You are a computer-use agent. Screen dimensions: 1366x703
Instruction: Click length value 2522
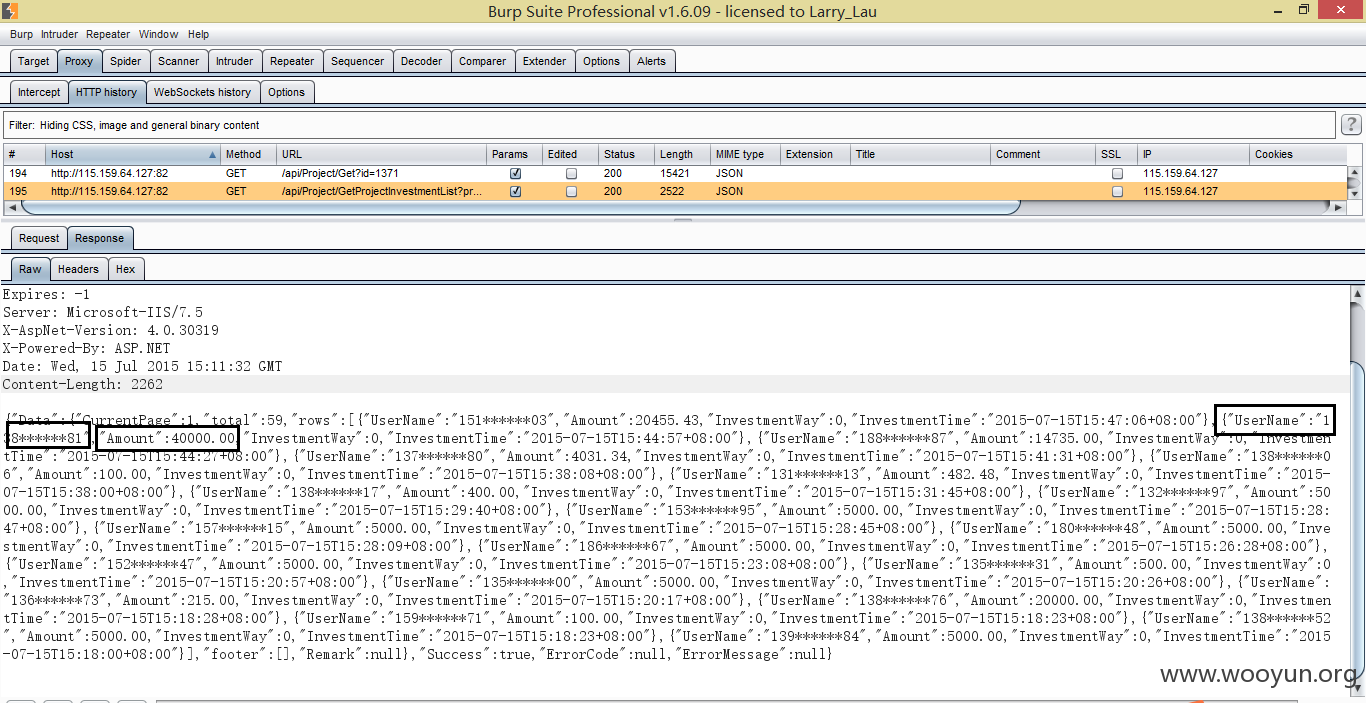pos(672,191)
